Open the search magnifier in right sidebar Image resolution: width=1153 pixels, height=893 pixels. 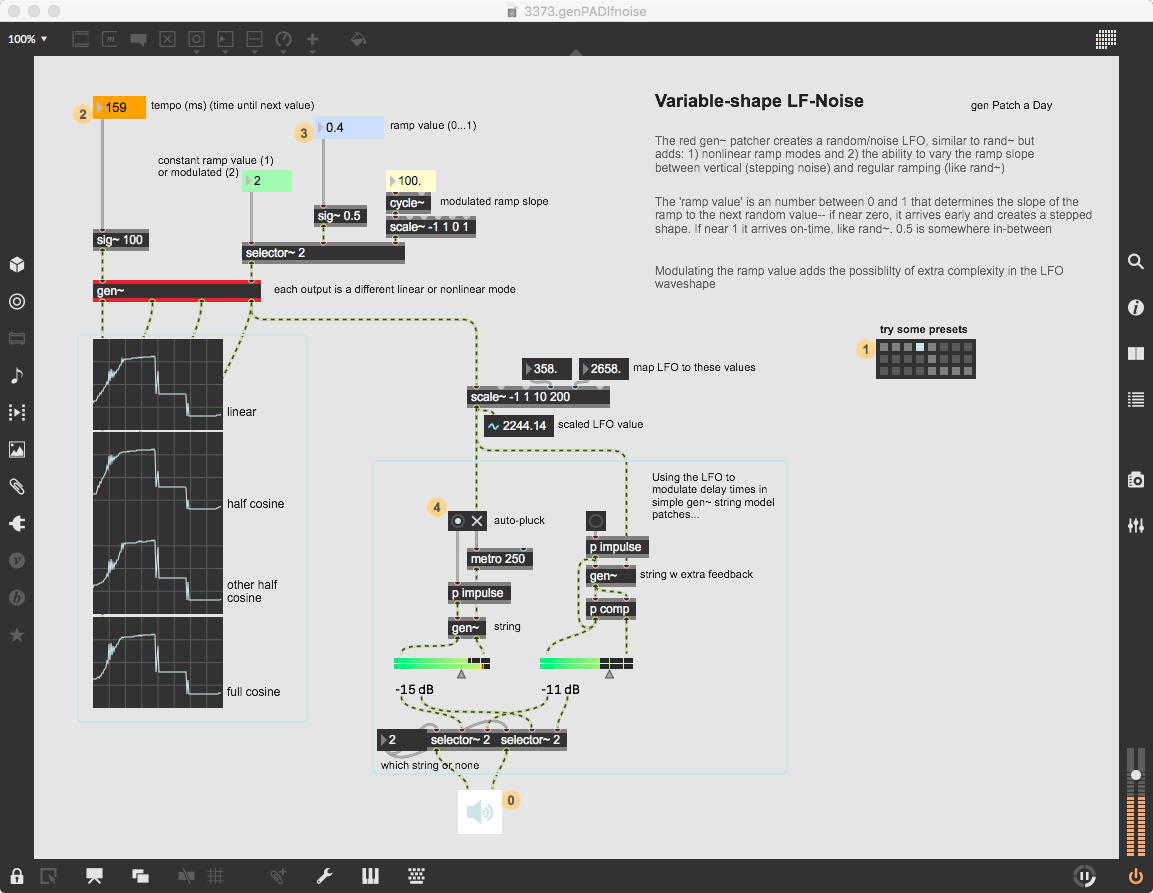coord(1135,261)
